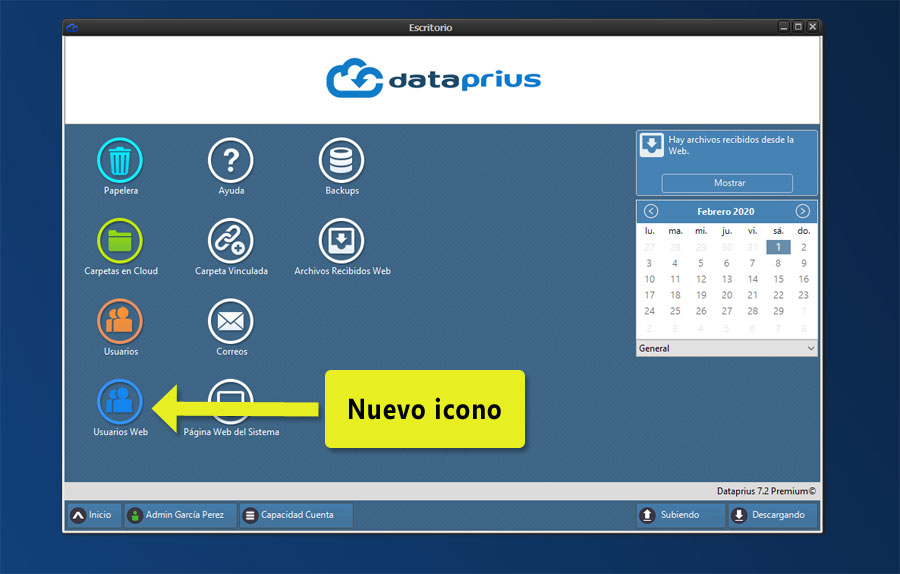900x574 pixels.
Task: Click the download icon in received files notice
Action: click(x=652, y=145)
